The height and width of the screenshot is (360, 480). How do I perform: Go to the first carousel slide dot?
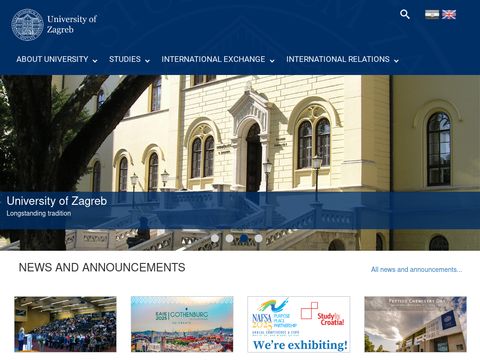[215, 238]
